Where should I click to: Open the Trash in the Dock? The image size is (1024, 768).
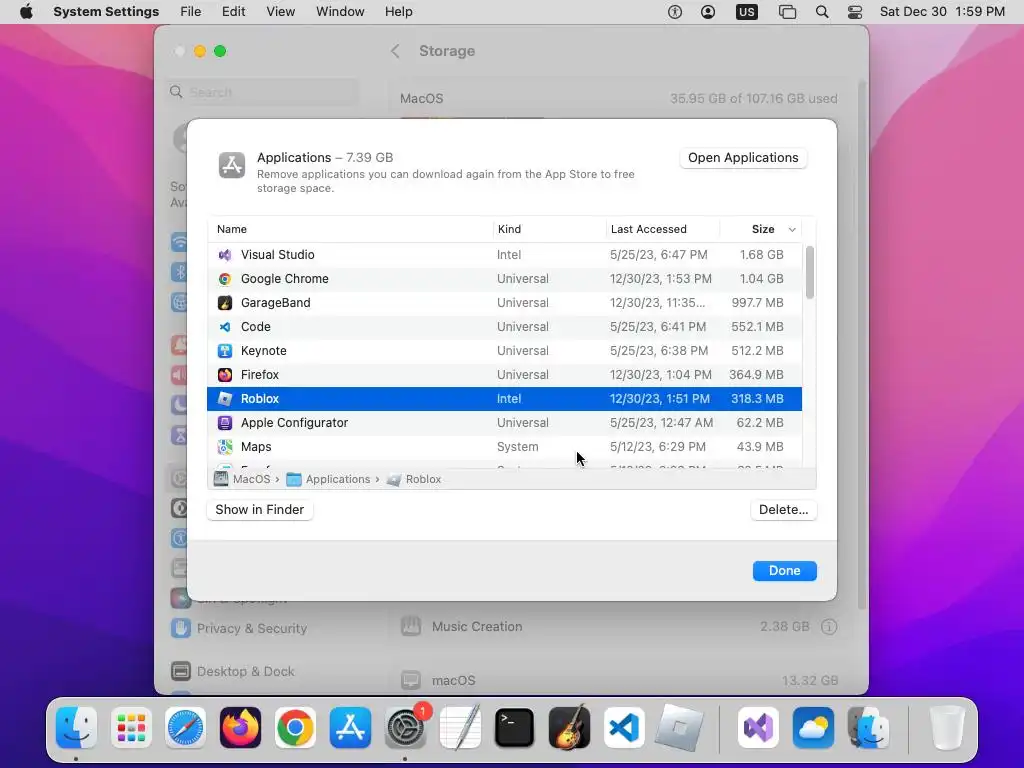click(x=947, y=727)
